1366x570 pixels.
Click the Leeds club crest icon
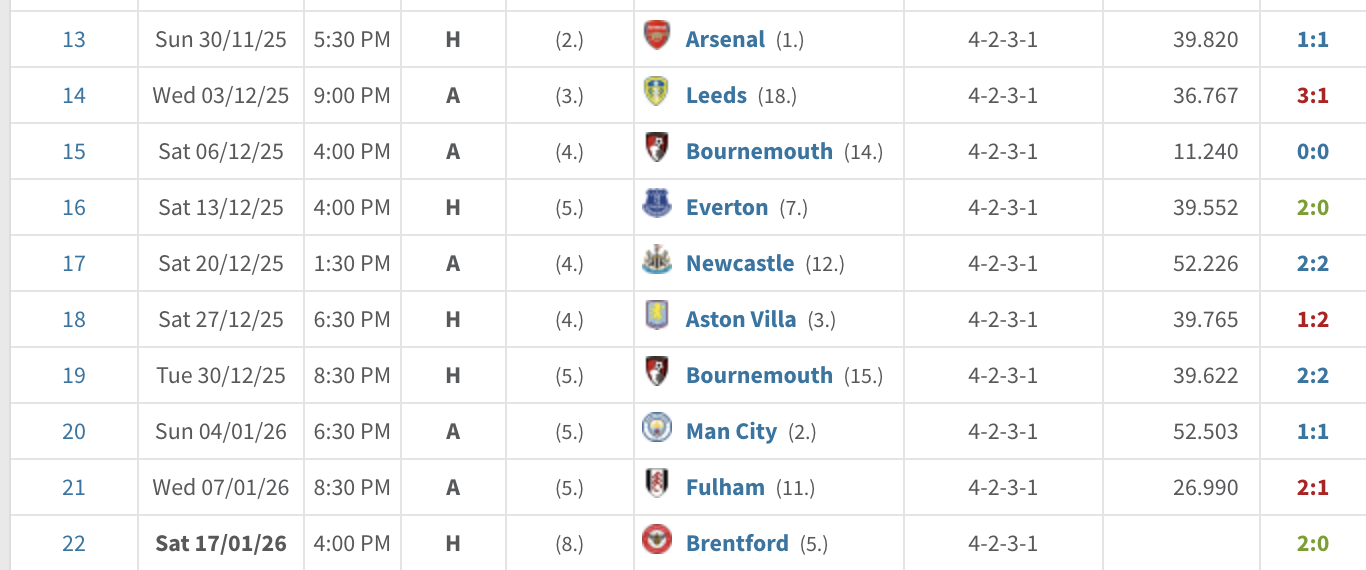(656, 93)
